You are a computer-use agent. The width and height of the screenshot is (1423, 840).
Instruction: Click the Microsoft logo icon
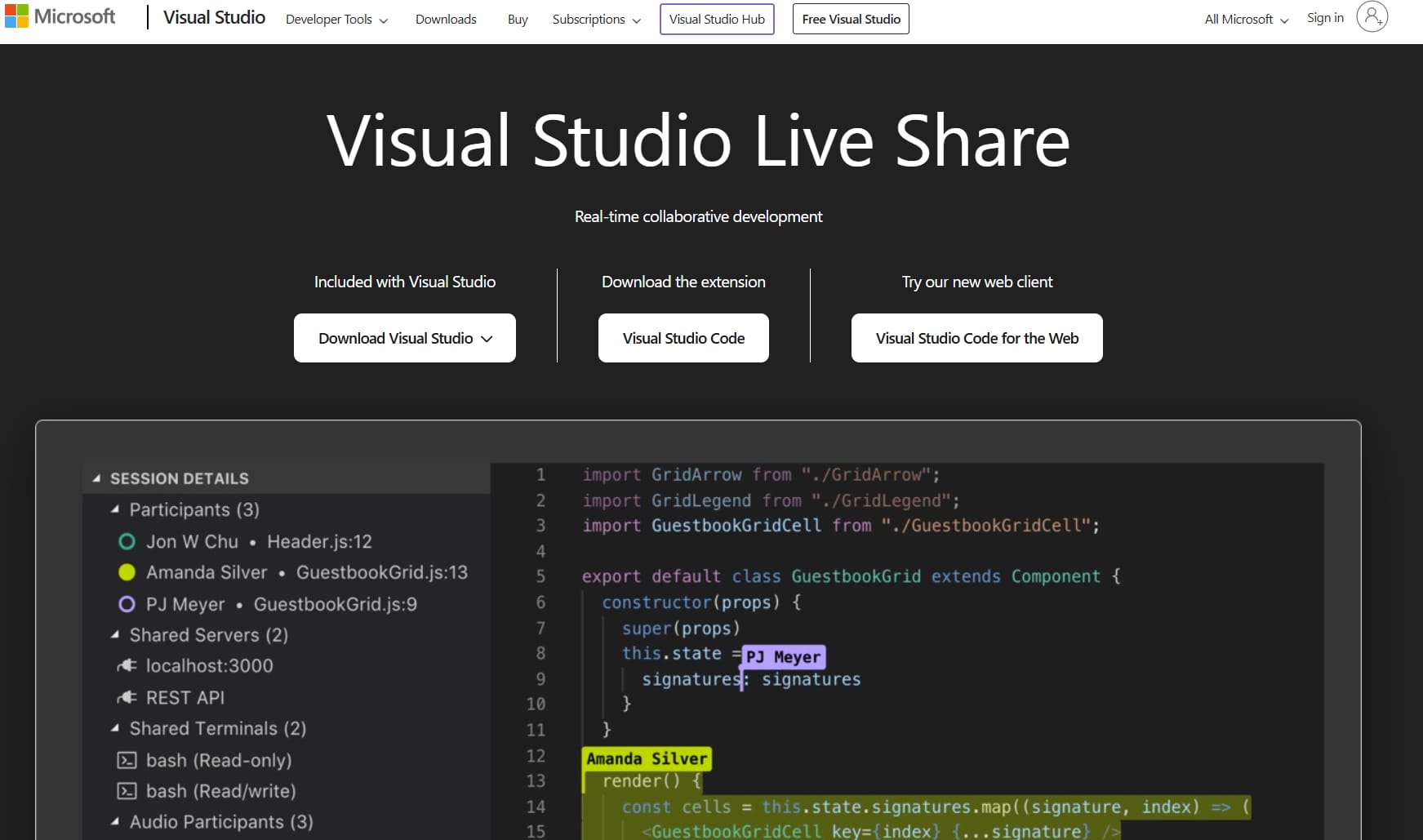click(16, 16)
